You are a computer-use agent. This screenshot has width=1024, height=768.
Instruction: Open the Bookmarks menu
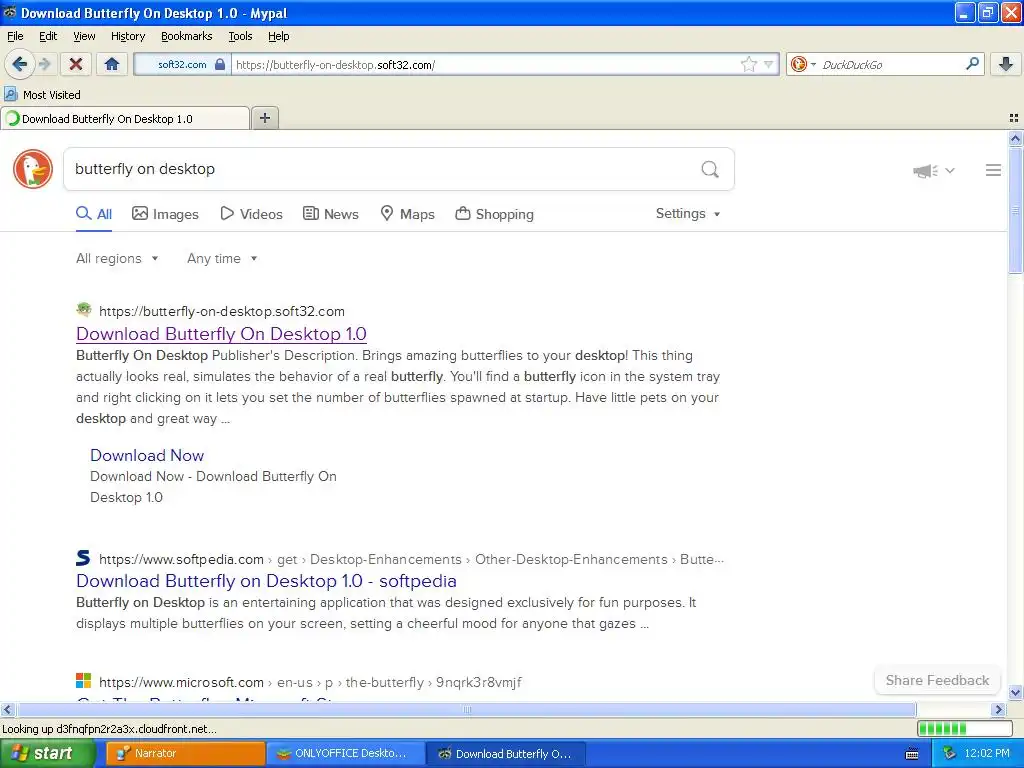(186, 36)
